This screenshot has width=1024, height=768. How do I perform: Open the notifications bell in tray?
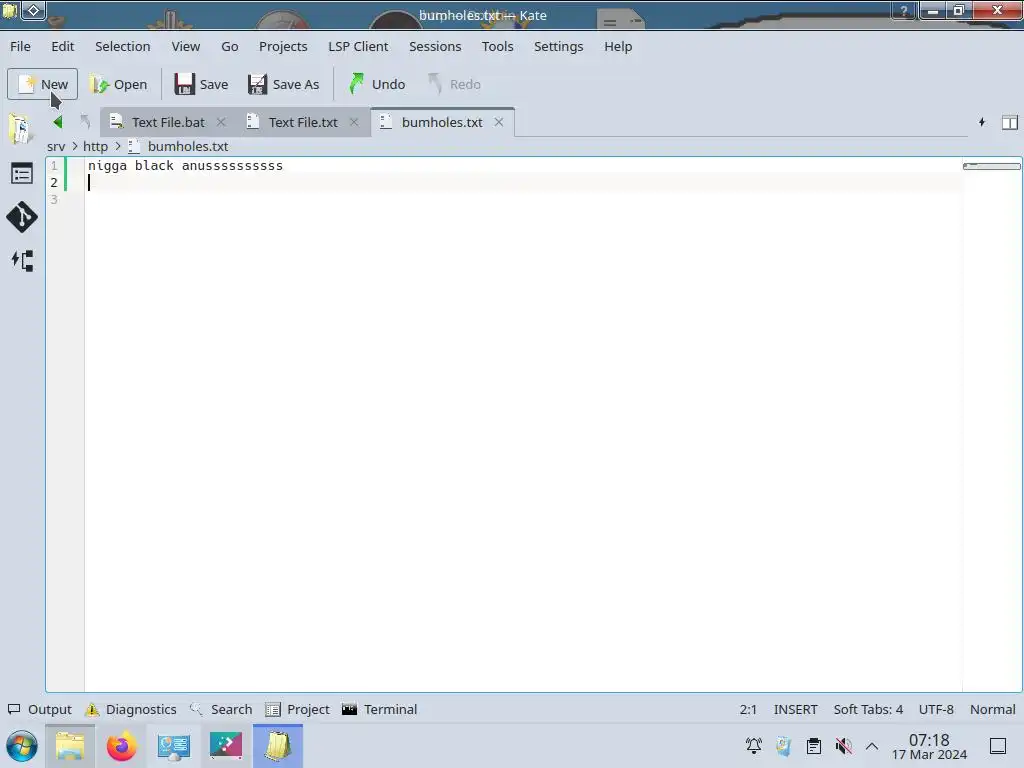click(x=754, y=745)
